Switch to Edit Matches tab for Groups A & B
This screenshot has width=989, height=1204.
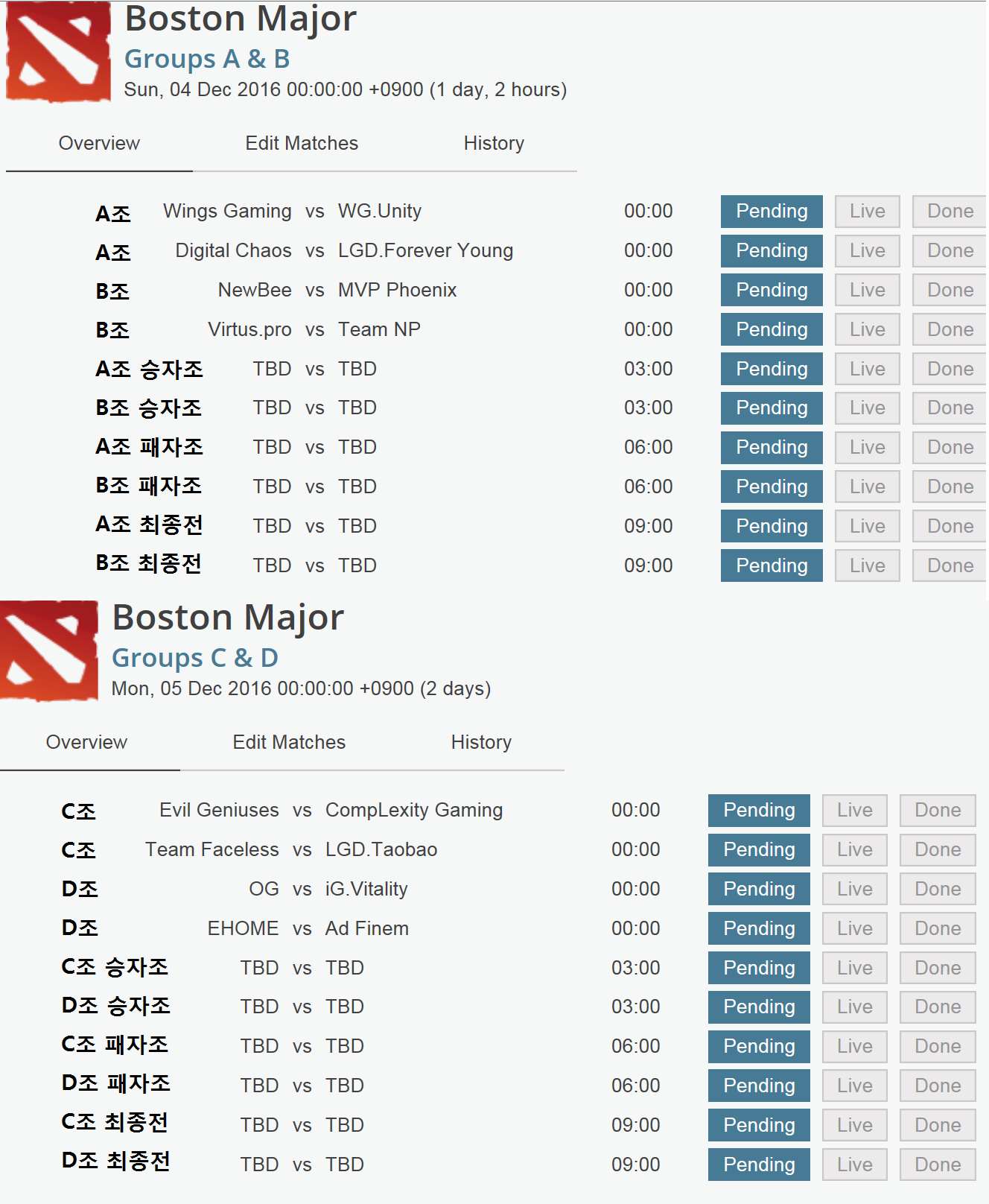(302, 143)
